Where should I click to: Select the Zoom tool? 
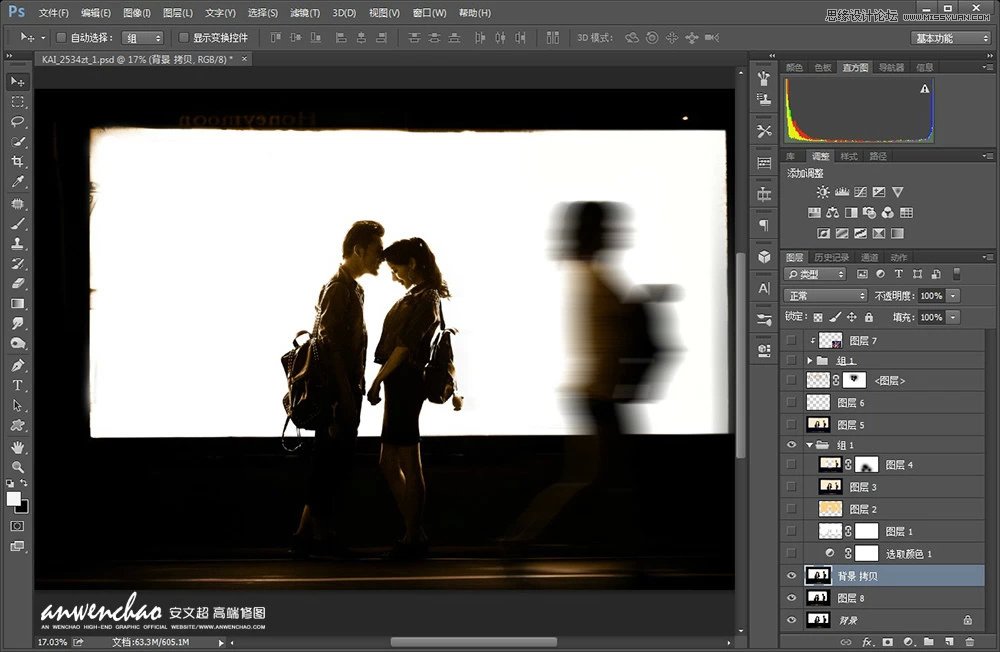tap(18, 466)
